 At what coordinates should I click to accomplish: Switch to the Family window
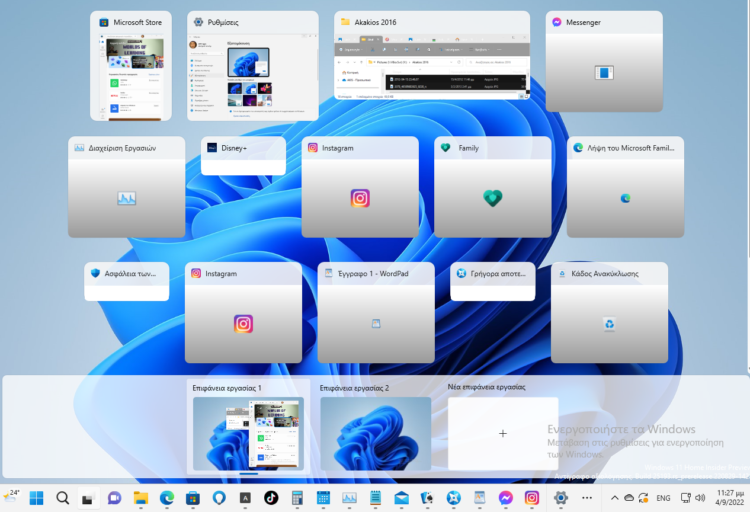(493, 187)
